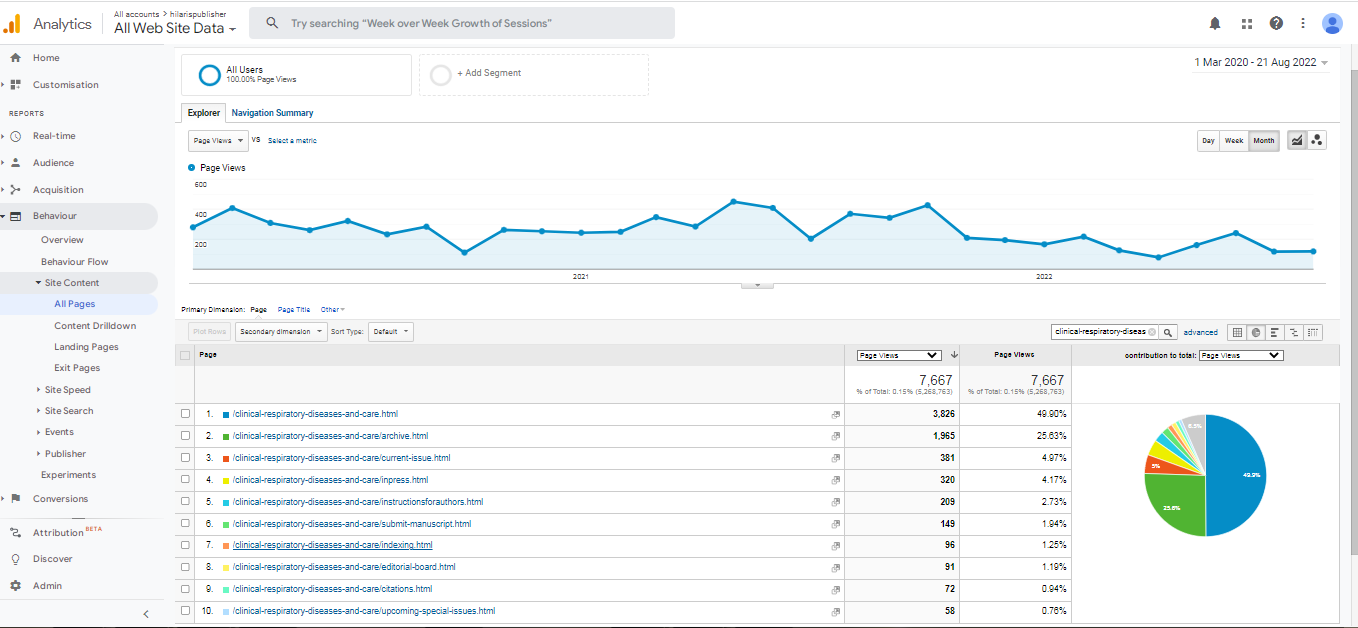Viewport: 1358px width, 628px height.
Task: Tick checkbox for current-issue.html row
Action: point(185,458)
